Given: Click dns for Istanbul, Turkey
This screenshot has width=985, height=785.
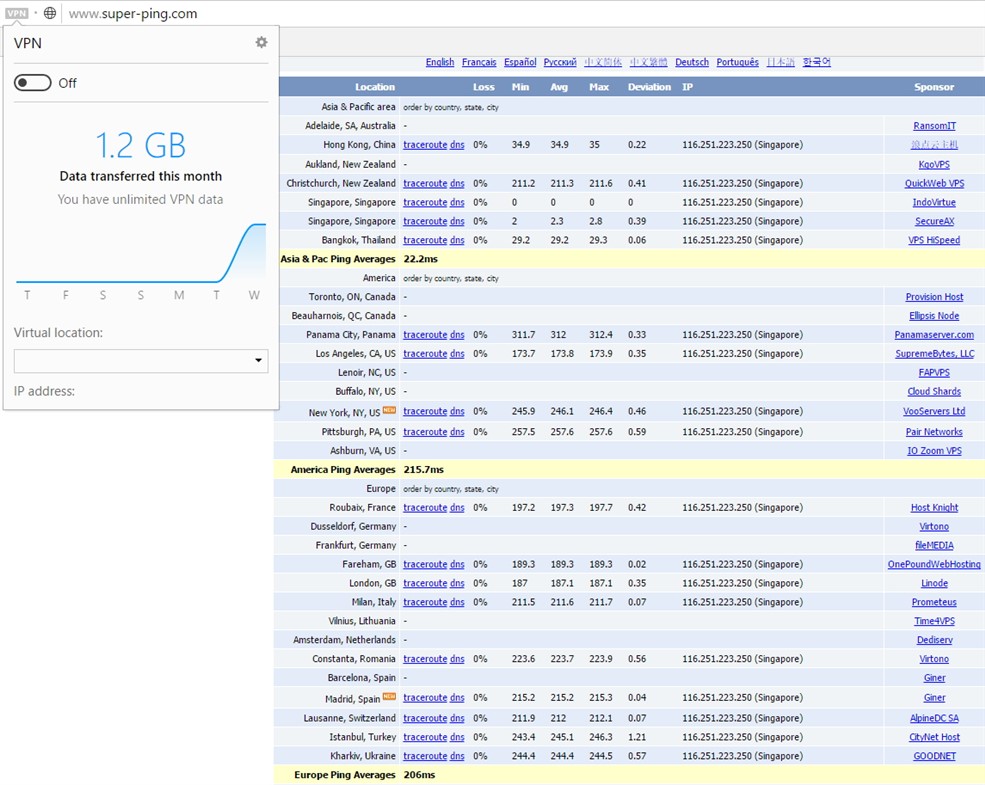Looking at the screenshot, I should 457,737.
